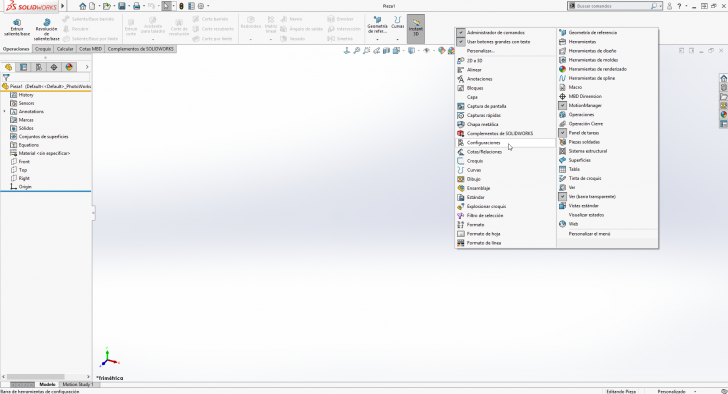Switch to the Motion Study 1 tab
This screenshot has width=728, height=394.
(78, 384)
